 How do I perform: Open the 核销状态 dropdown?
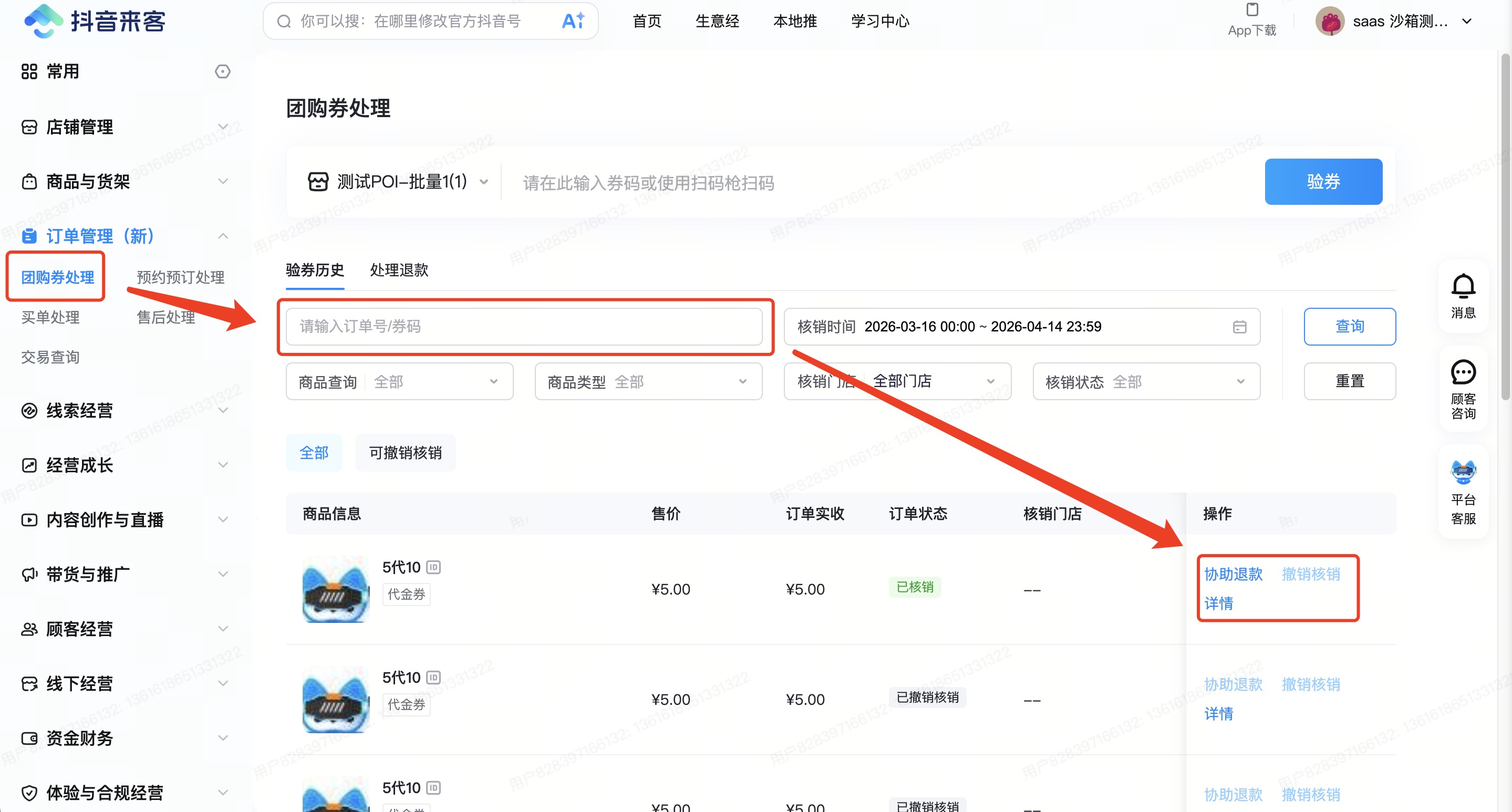pyautogui.click(x=1146, y=382)
